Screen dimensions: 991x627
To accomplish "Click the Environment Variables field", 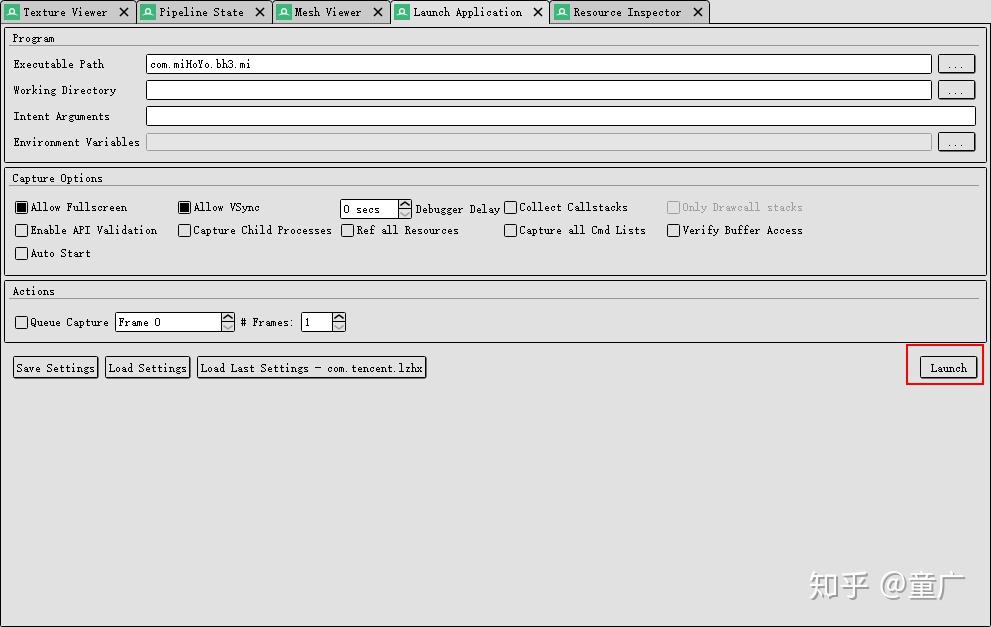I will tap(538, 142).
